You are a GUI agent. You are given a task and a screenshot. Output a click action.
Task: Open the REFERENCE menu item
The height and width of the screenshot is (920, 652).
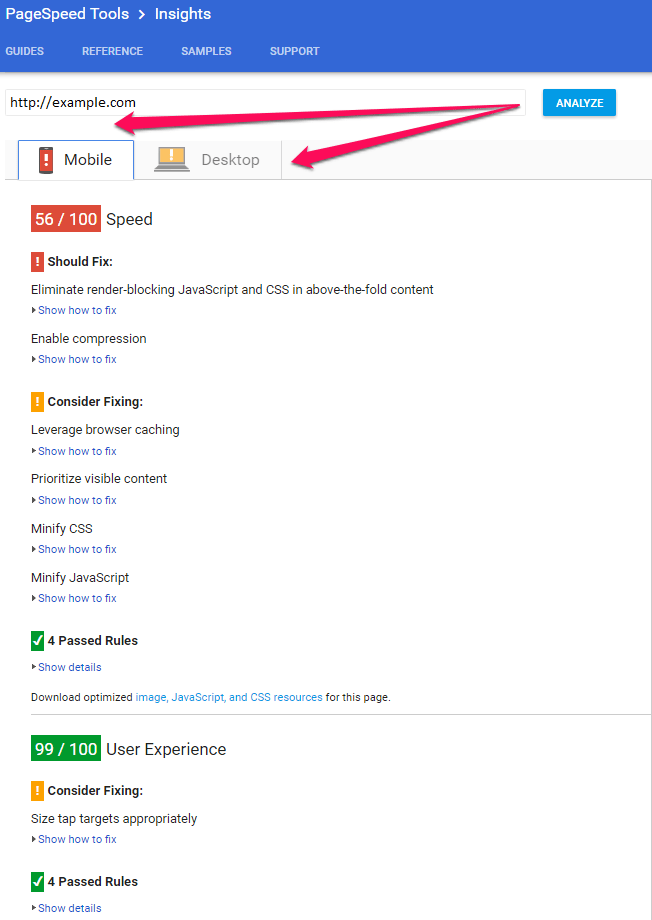coord(113,51)
